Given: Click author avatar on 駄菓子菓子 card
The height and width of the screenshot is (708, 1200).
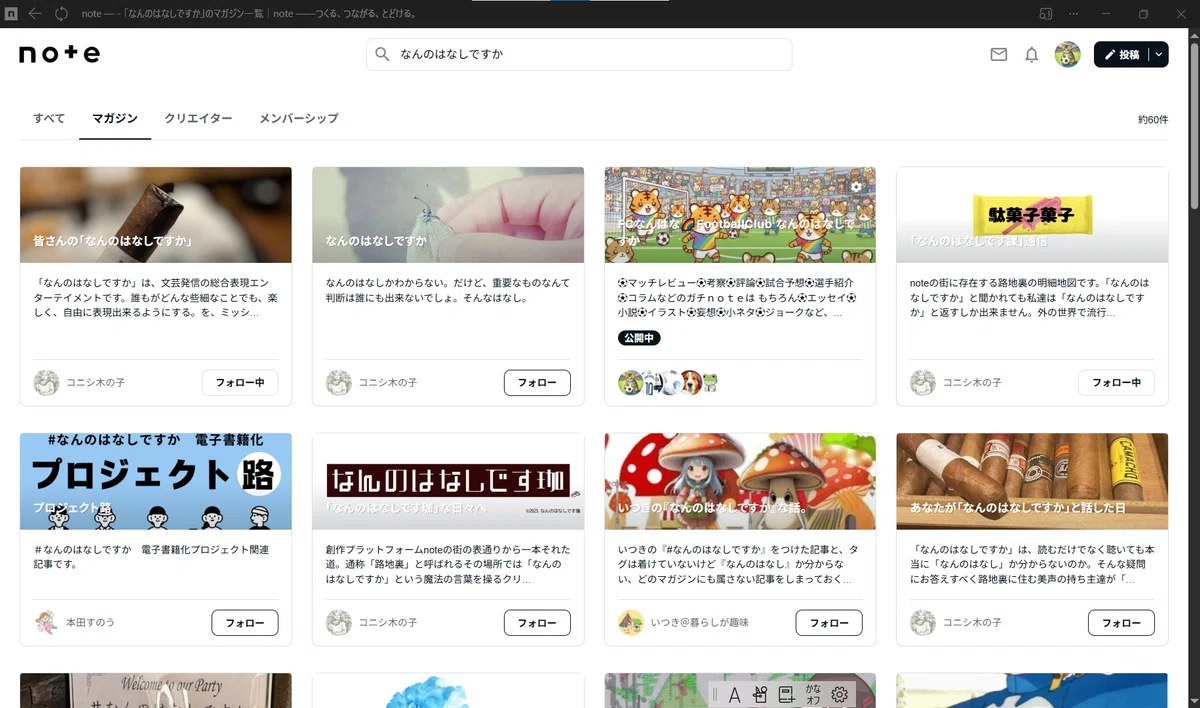Looking at the screenshot, I should pos(922,382).
